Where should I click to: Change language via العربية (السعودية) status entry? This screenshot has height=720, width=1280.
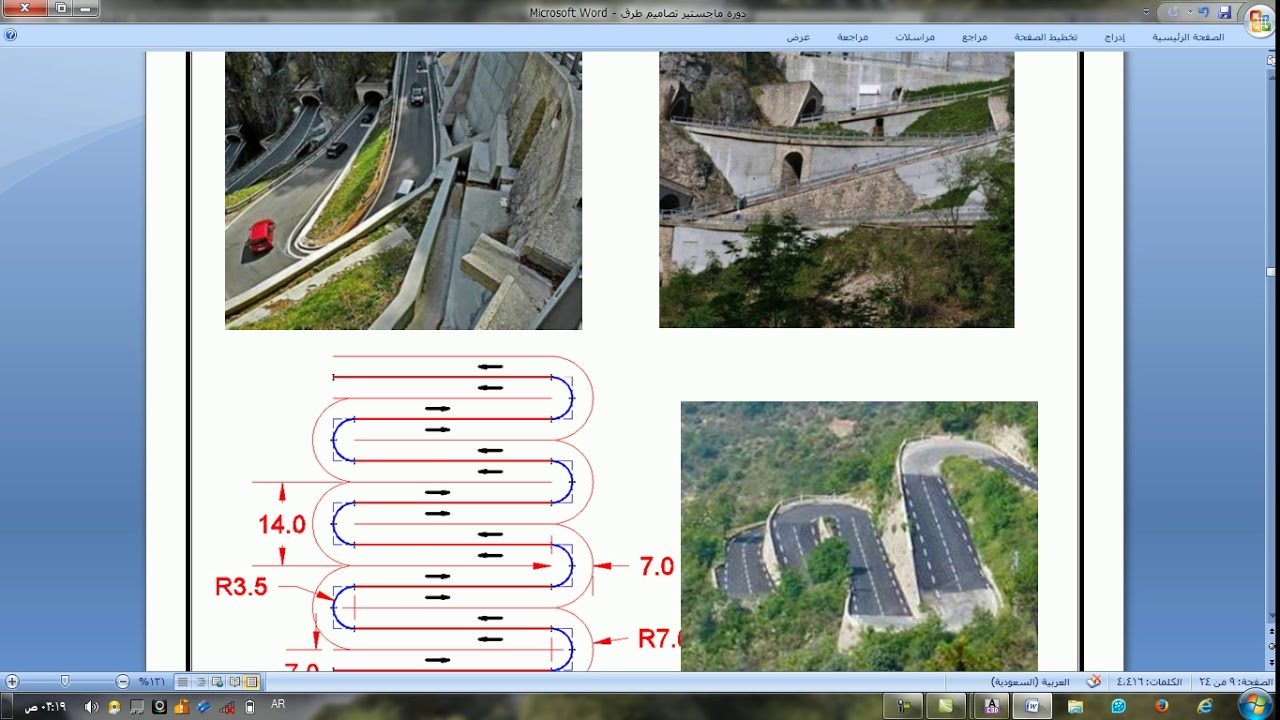1030,682
